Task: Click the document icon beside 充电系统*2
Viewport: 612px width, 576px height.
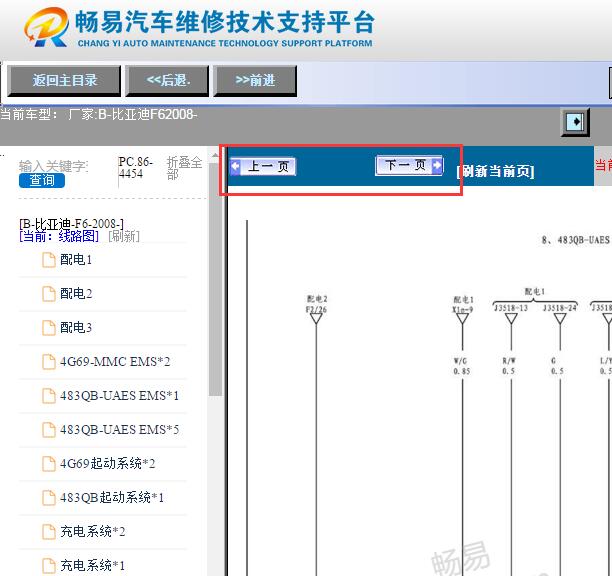Action: tap(49, 532)
